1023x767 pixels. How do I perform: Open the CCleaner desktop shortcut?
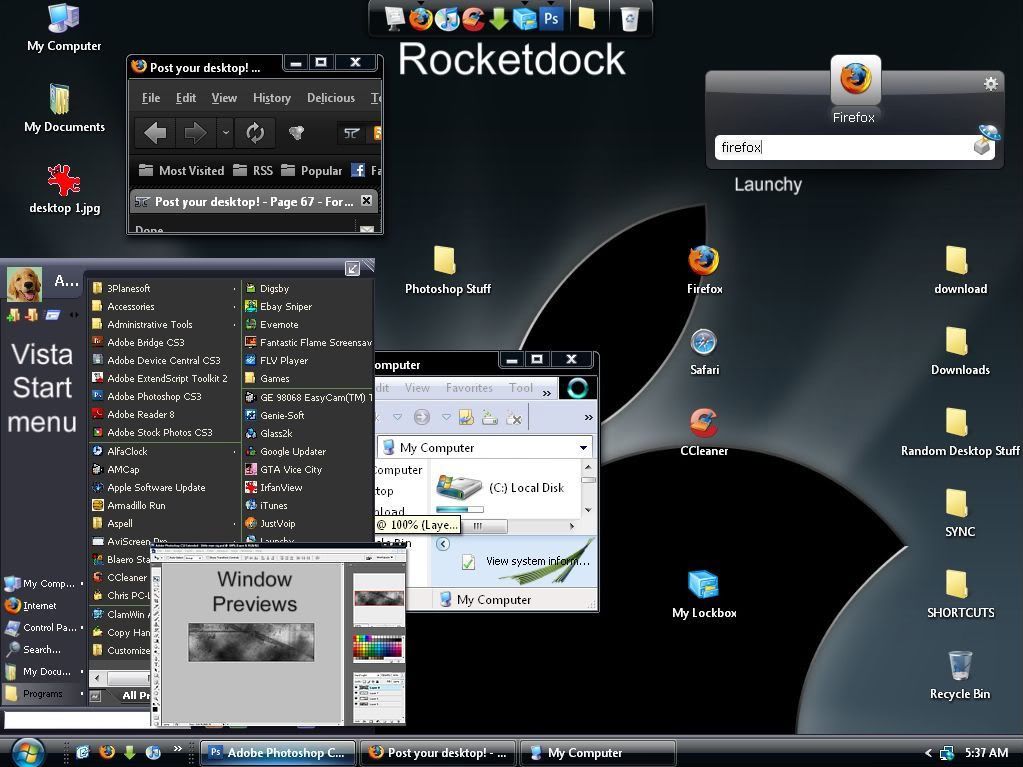coord(704,432)
